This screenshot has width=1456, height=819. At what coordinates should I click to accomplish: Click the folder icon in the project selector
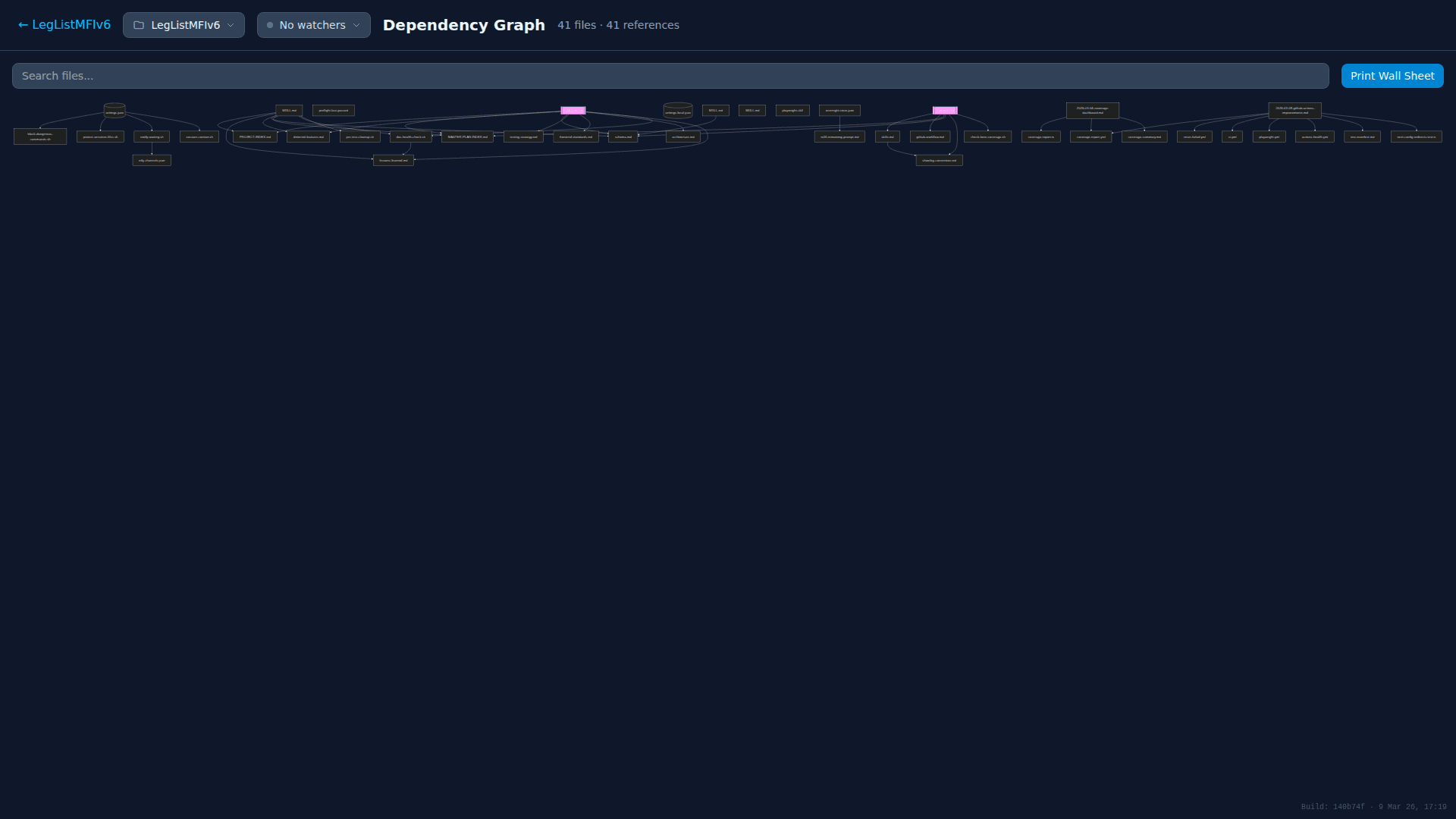click(139, 25)
